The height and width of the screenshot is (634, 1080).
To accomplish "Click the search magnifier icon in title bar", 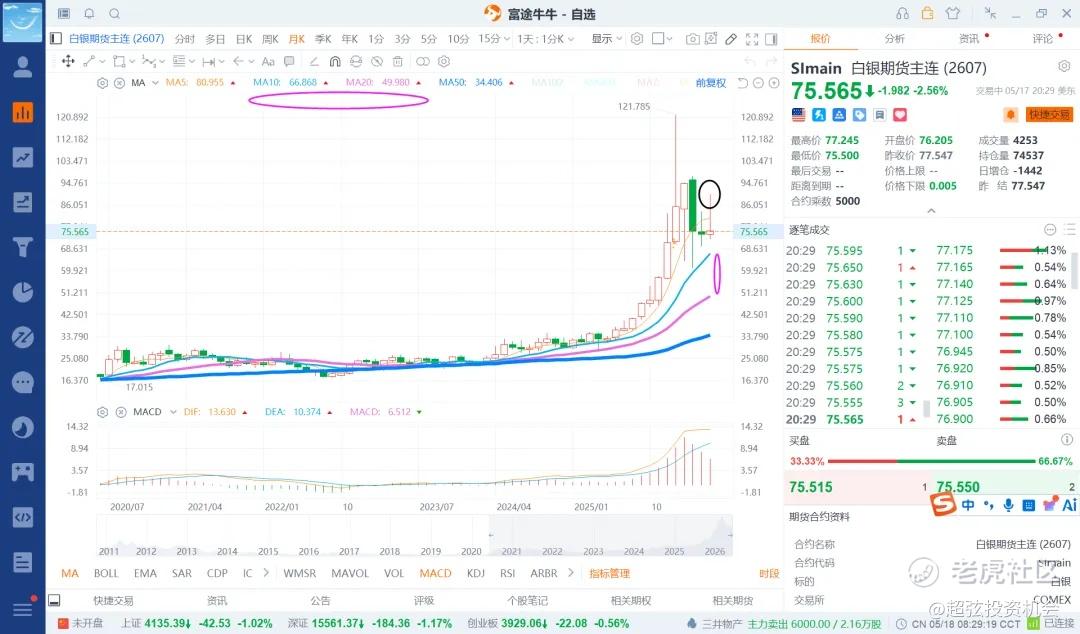I will pyautogui.click(x=114, y=14).
